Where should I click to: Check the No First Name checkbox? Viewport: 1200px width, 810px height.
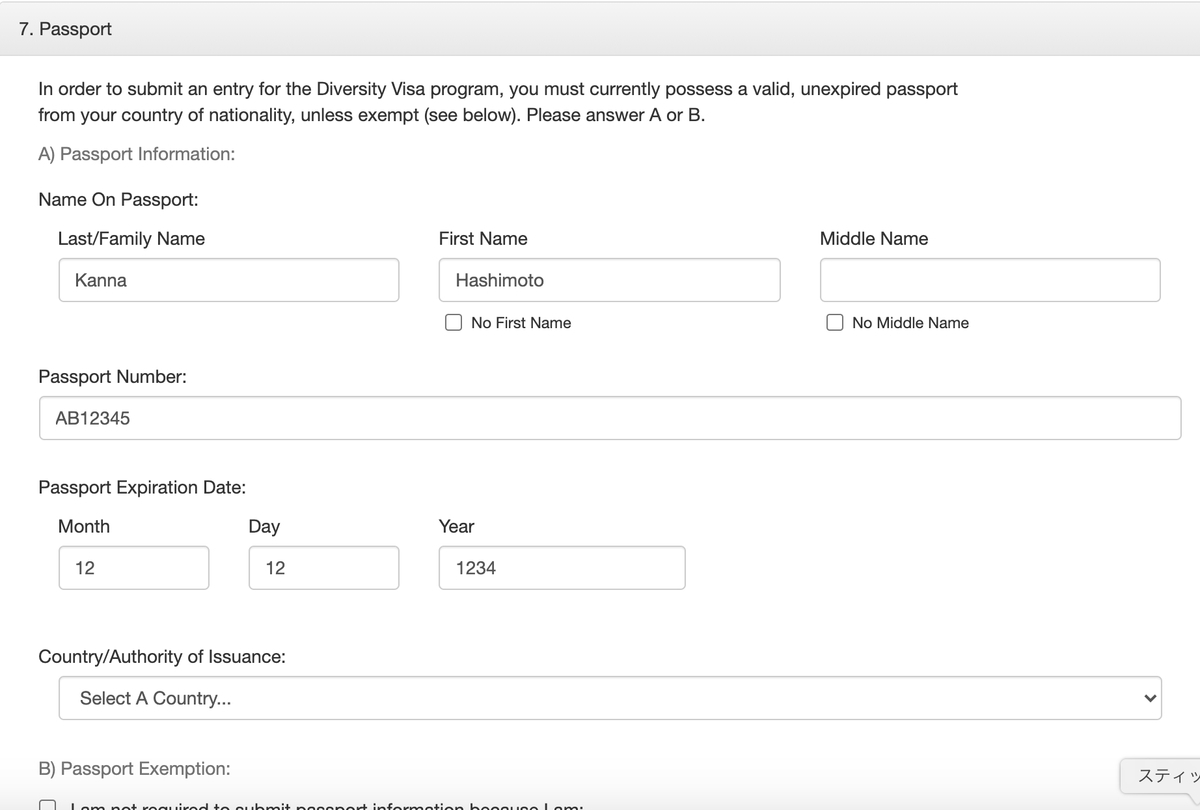pyautogui.click(x=454, y=323)
